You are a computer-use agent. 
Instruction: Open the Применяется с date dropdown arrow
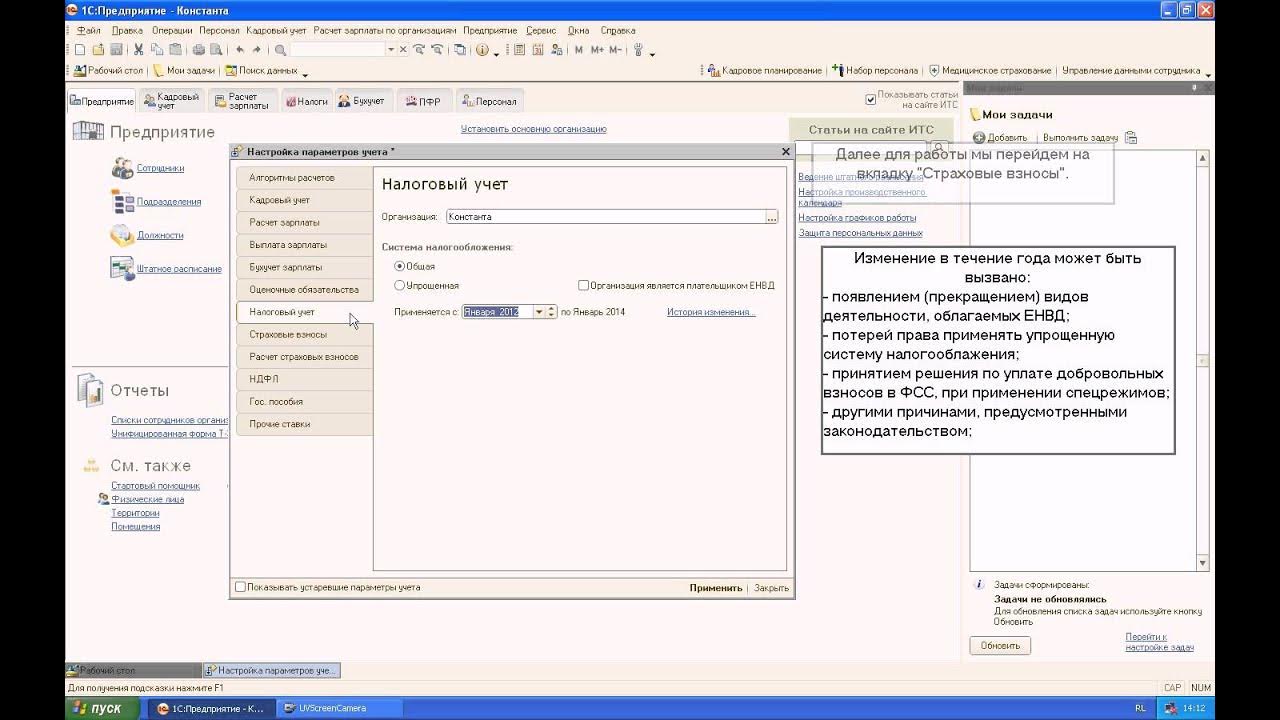pyautogui.click(x=539, y=312)
